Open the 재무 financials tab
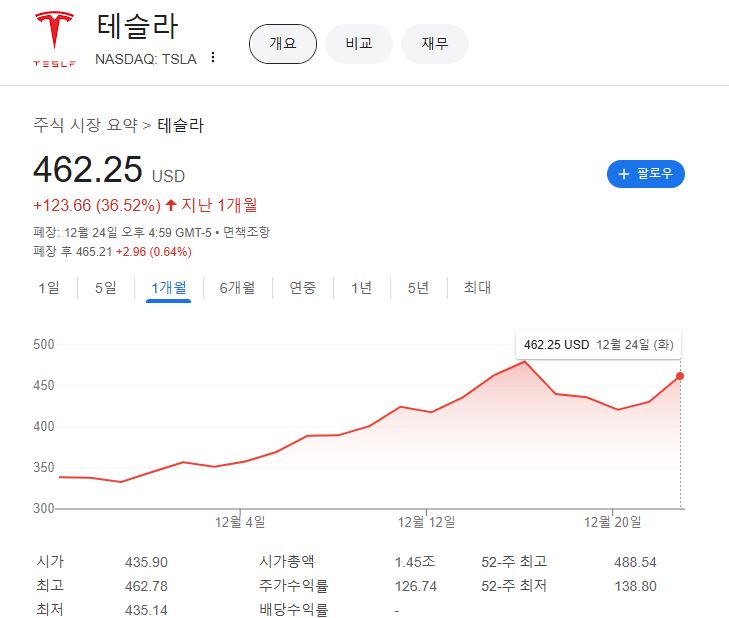The image size is (729, 618). 435,44
